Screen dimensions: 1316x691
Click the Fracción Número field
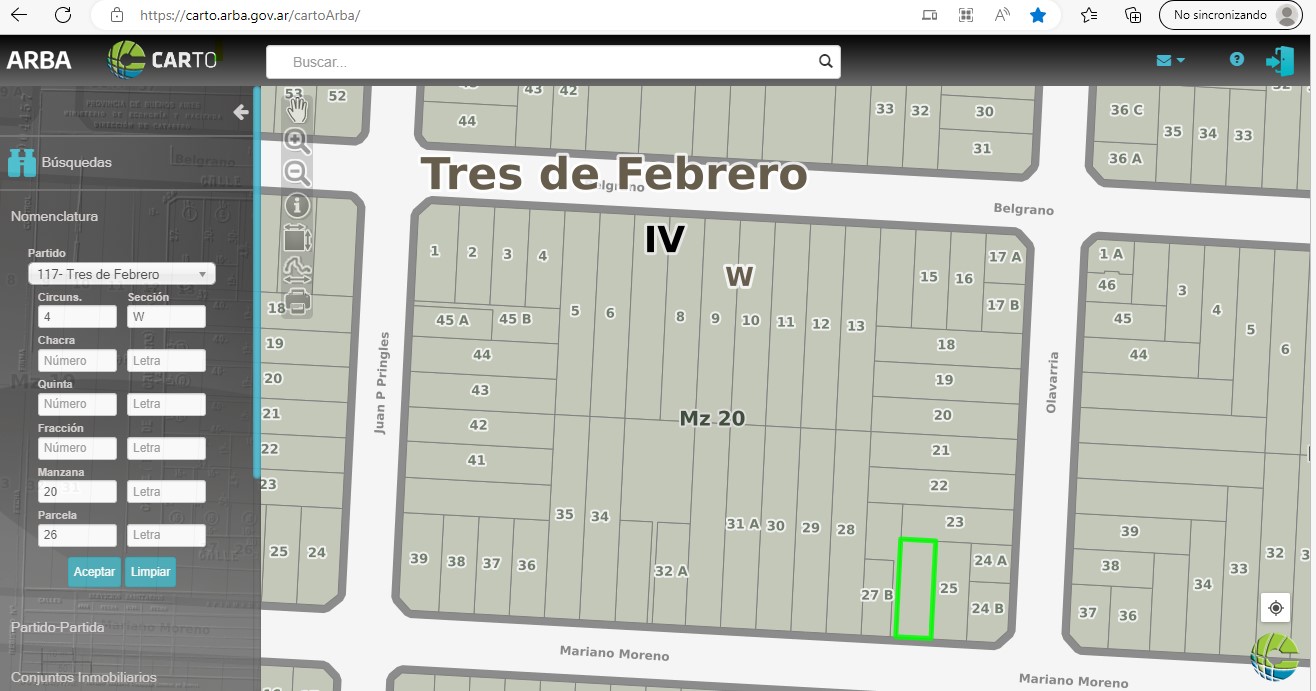(x=77, y=448)
